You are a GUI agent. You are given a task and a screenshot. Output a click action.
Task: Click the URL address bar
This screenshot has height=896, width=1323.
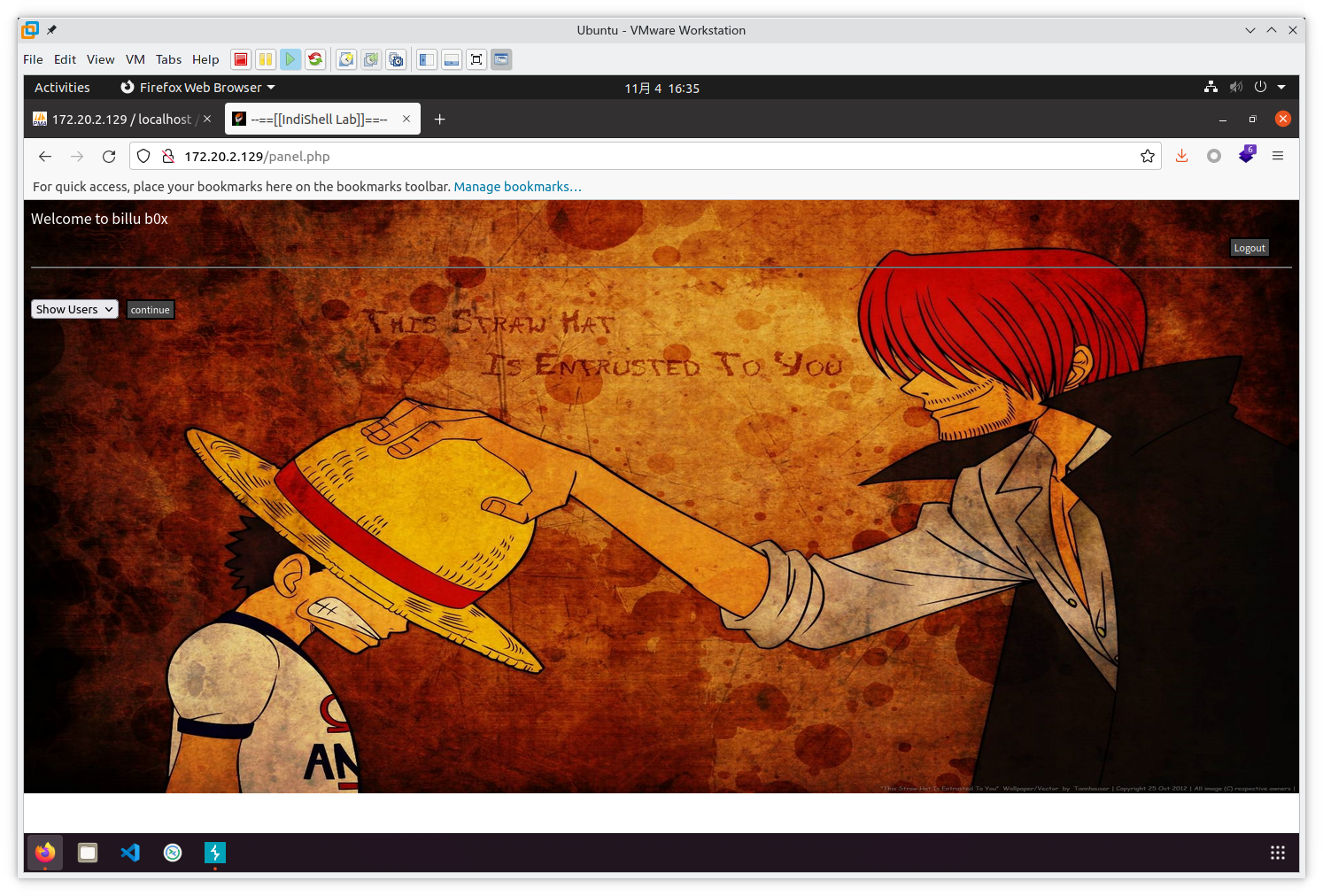tap(645, 157)
